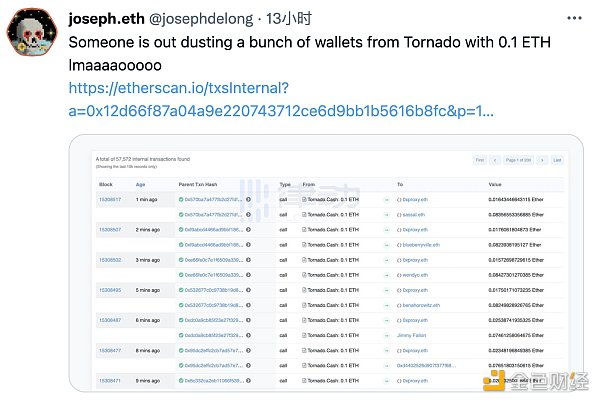
Task: Click the Block column header
Action: click(x=106, y=185)
